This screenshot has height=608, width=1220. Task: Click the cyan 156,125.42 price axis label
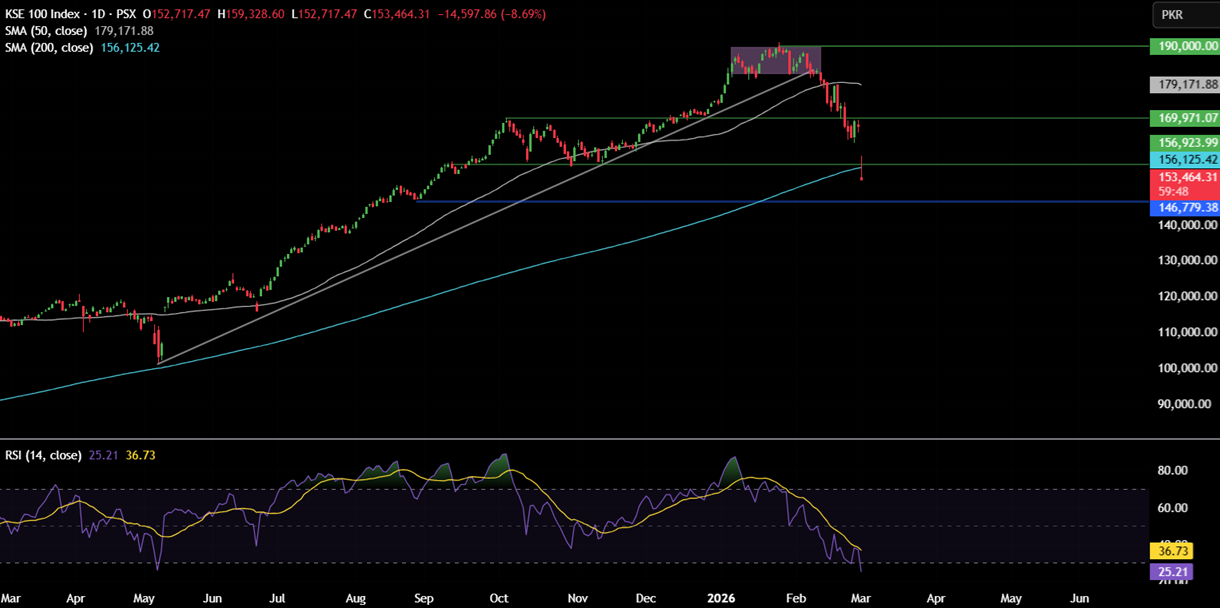tap(1185, 160)
